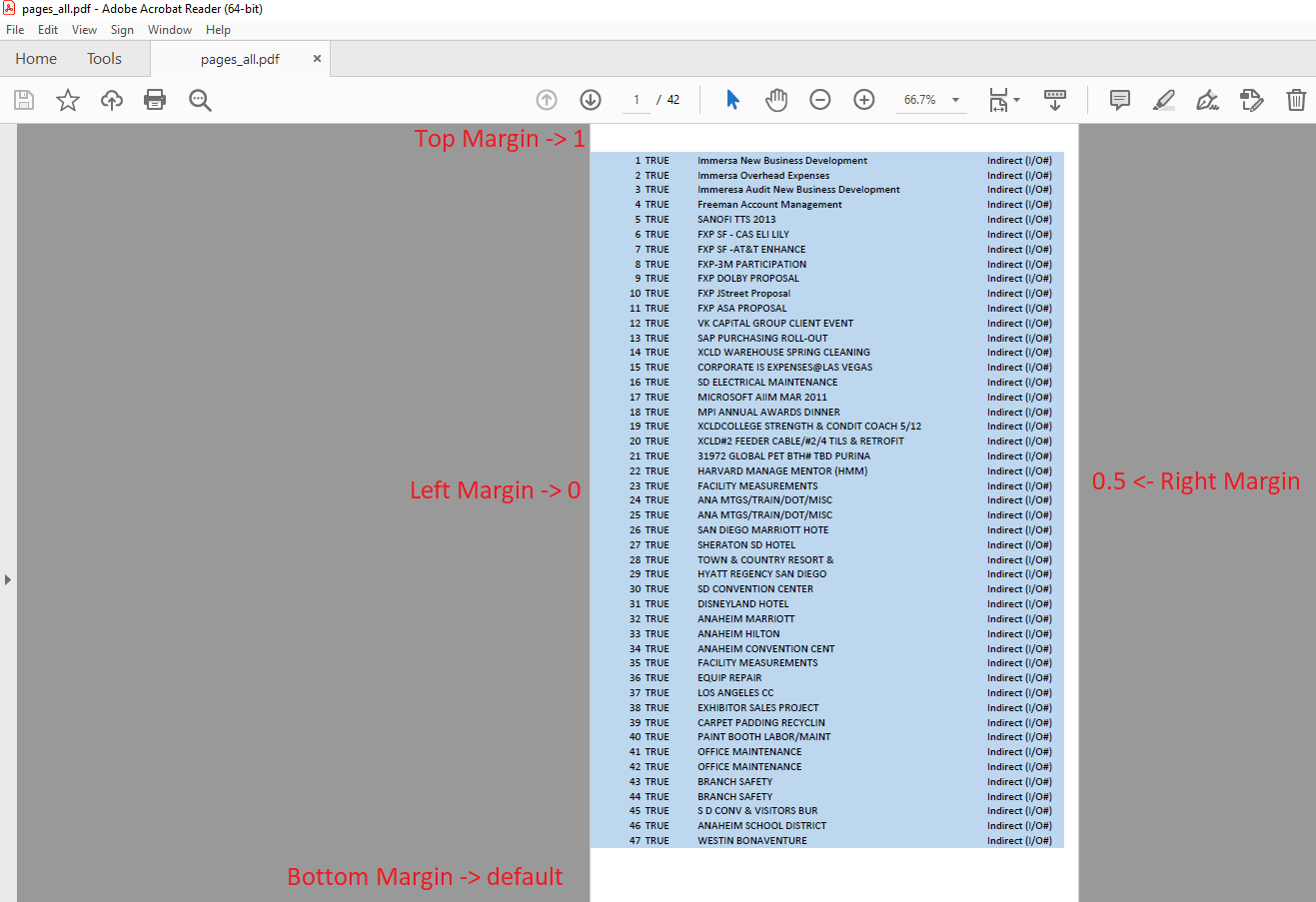Expand the left navigation pane
The image size is (1316, 902).
click(8, 578)
